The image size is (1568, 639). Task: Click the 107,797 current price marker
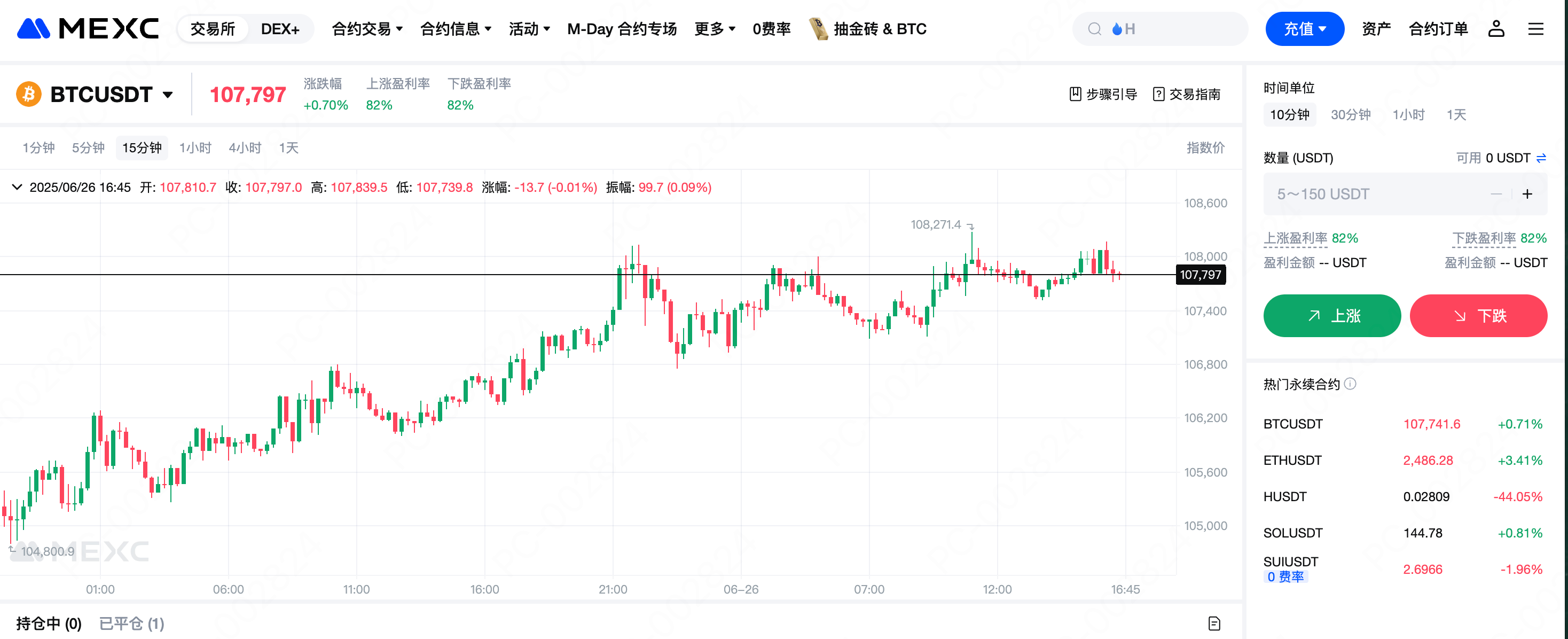point(1201,275)
